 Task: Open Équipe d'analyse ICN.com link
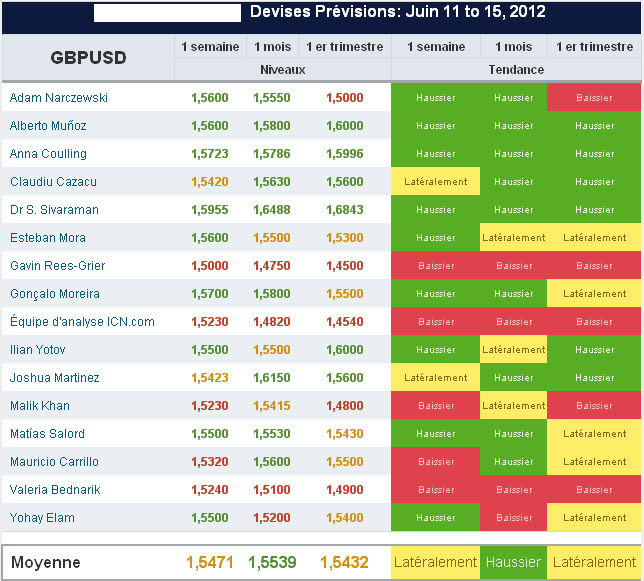(x=82, y=322)
